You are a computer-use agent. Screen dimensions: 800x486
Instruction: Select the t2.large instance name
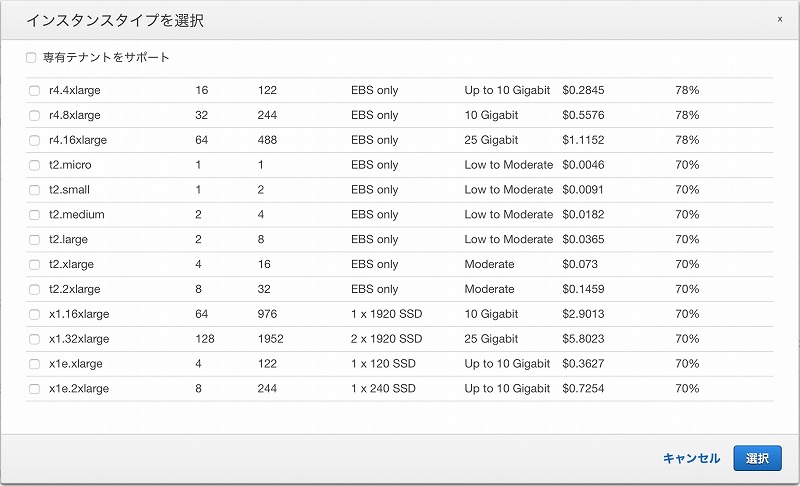pos(68,240)
